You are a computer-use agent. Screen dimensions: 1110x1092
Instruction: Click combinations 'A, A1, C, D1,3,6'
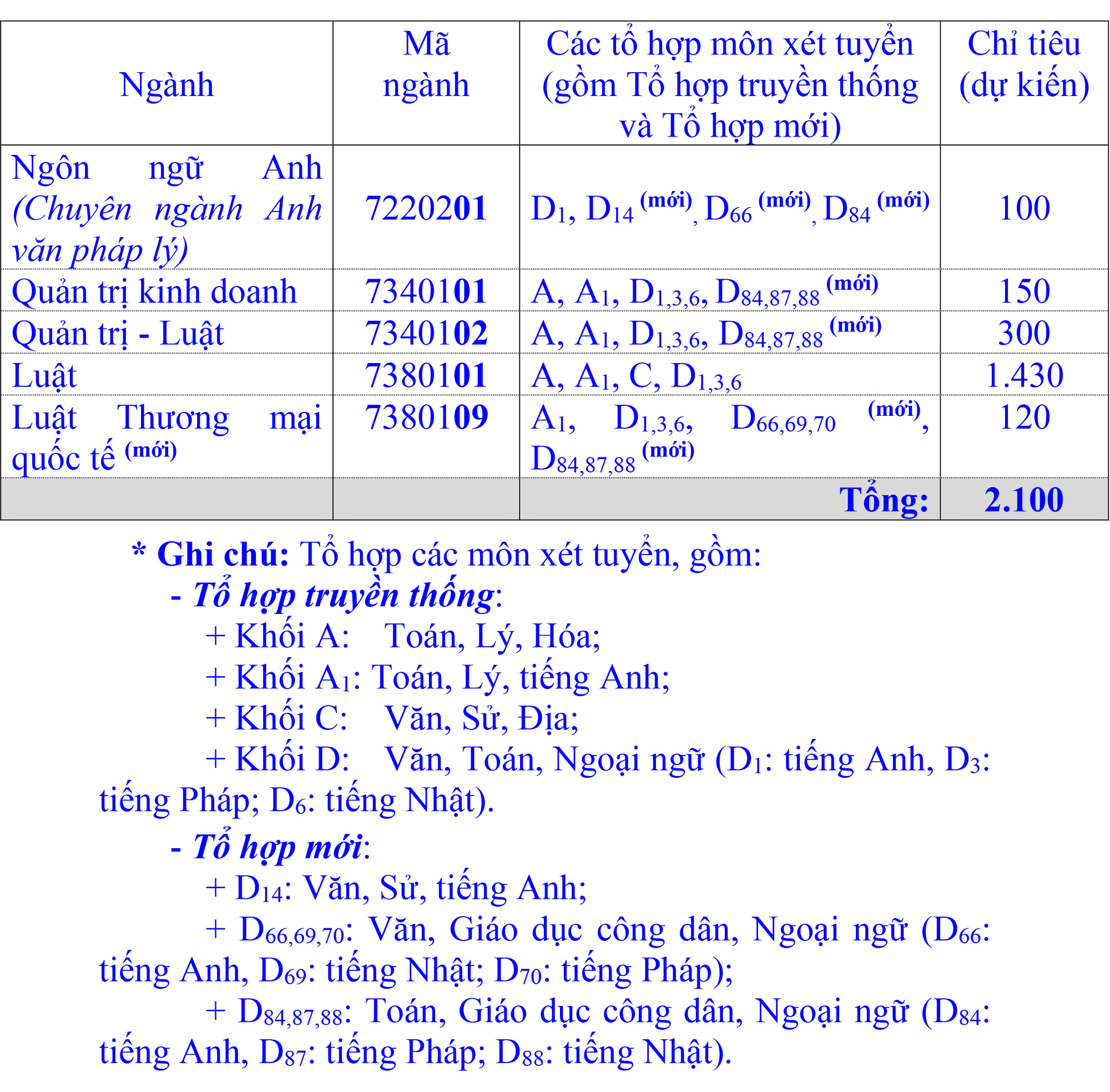point(636,377)
